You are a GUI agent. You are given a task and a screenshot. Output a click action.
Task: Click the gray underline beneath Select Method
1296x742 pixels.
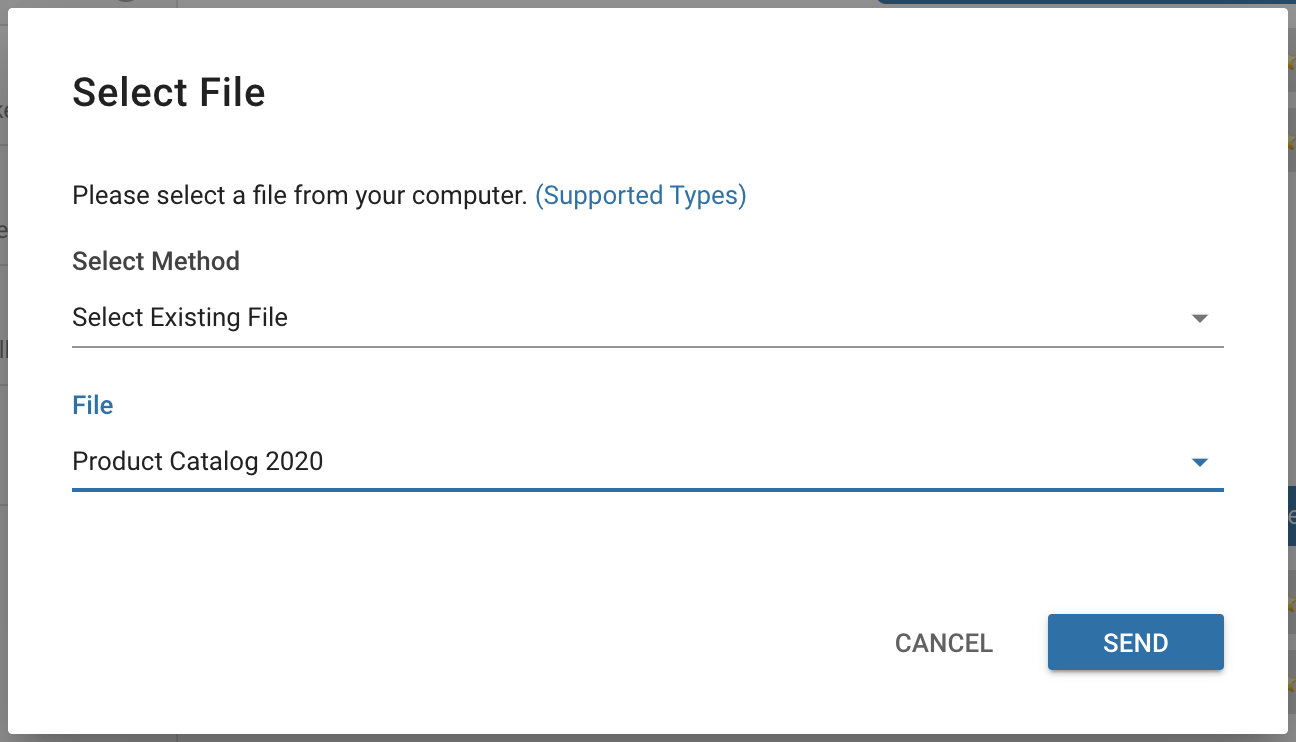click(646, 346)
